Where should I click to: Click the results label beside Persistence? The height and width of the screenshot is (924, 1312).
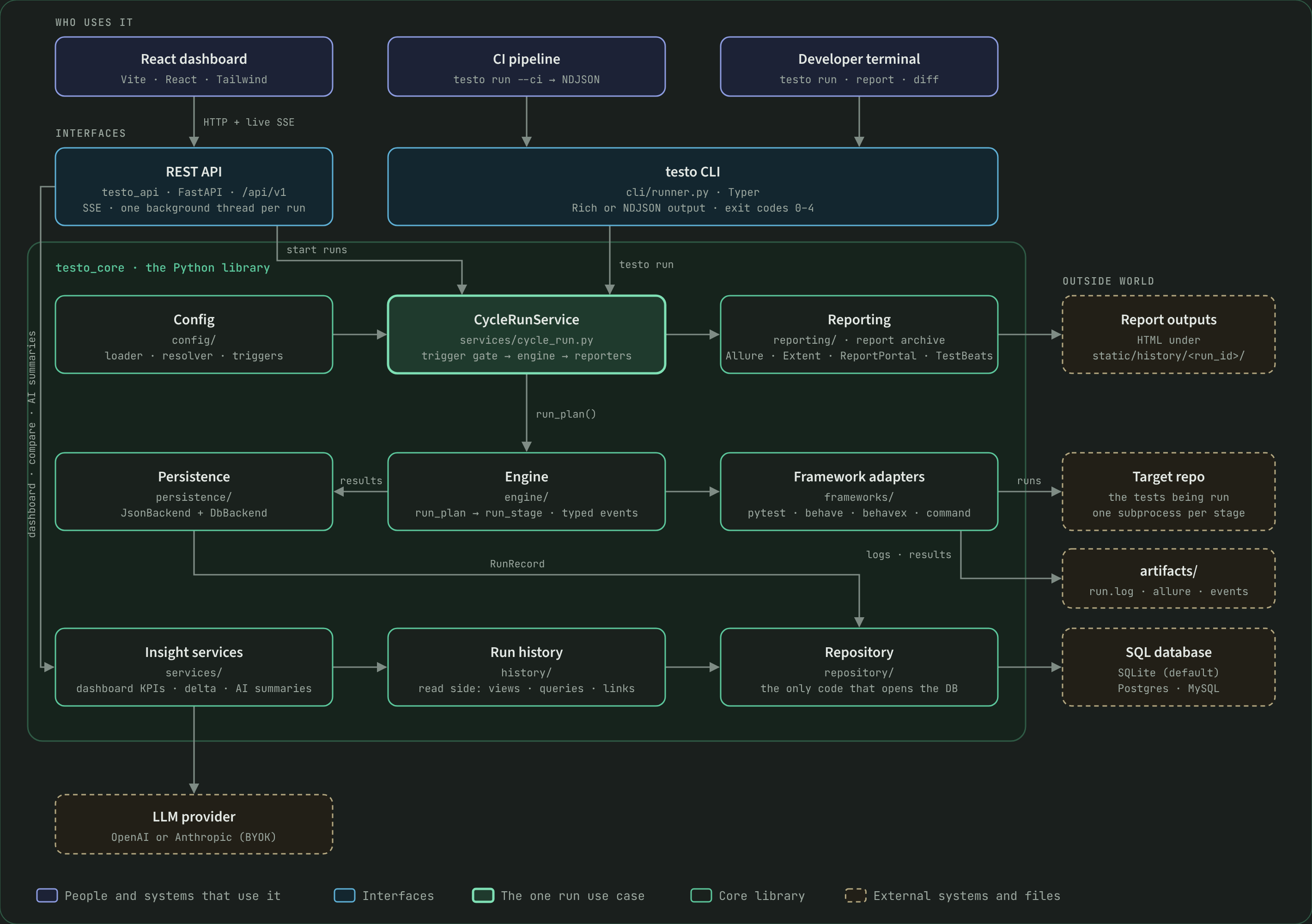coord(361,480)
